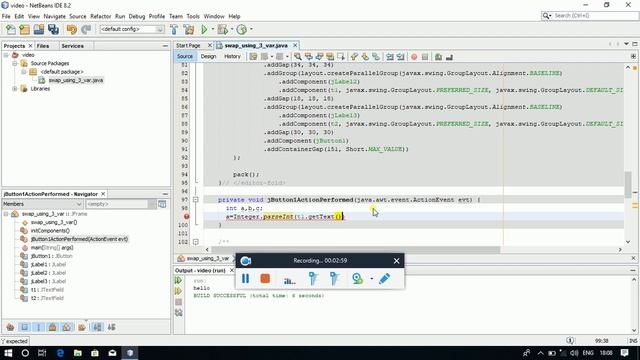640x360 pixels.
Task: Collapse the video project tree node
Action: (x=6, y=55)
